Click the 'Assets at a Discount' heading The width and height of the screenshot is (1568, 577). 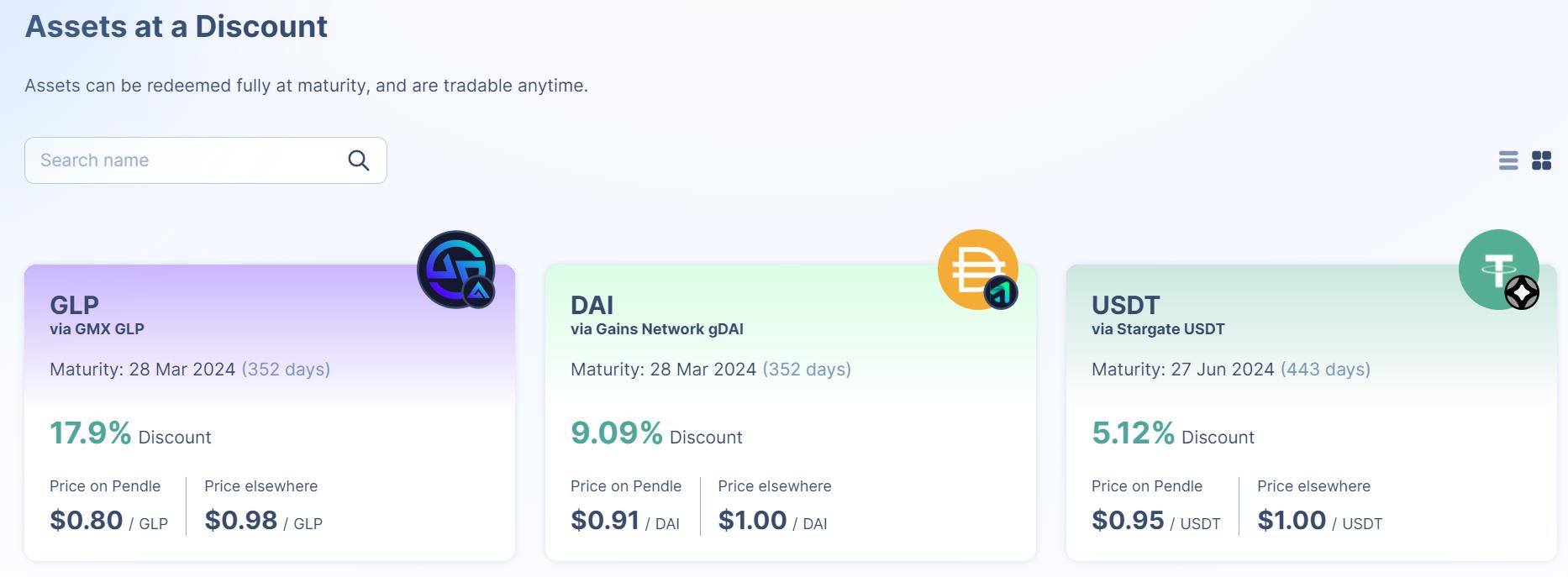tap(176, 26)
